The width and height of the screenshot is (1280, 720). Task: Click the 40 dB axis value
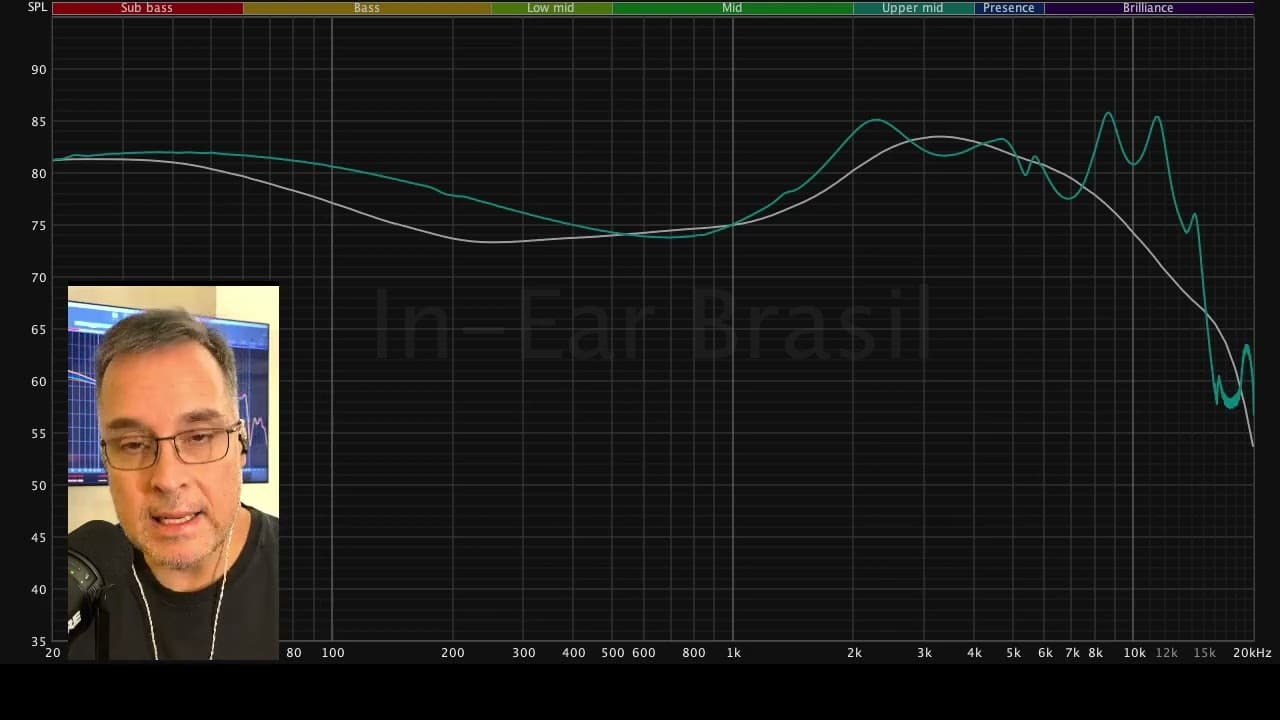pyautogui.click(x=38, y=590)
